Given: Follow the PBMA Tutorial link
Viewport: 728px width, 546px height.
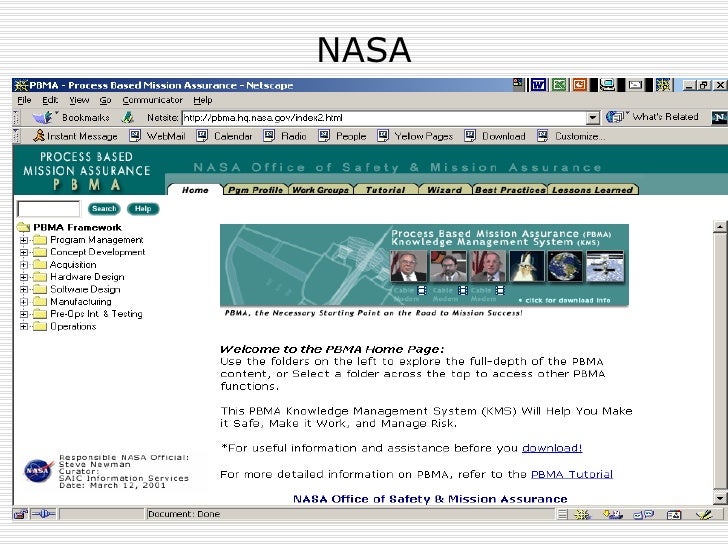Looking at the screenshot, I should click(x=572, y=474).
